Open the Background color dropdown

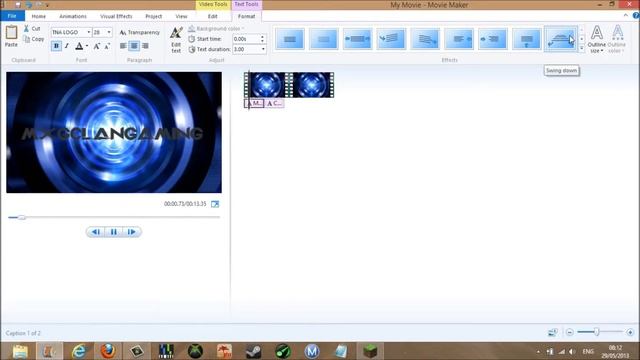click(216, 29)
